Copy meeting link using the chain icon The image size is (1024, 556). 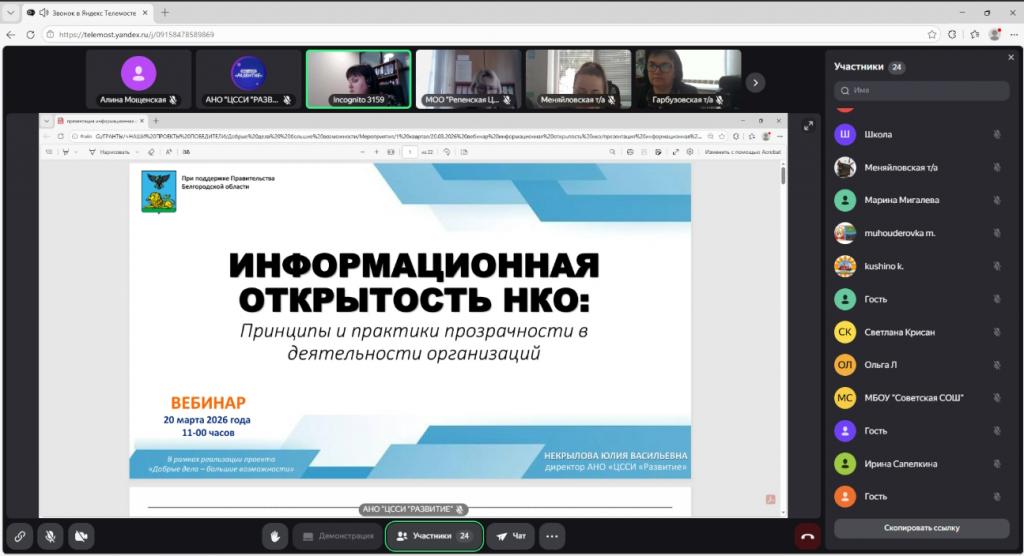tap(20, 536)
